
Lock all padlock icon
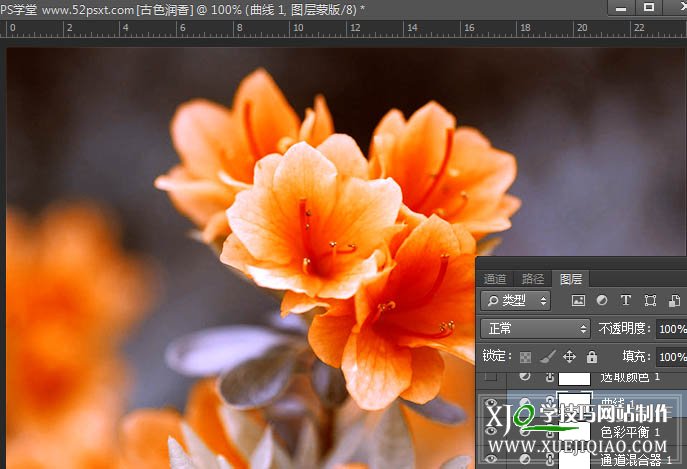[x=591, y=356]
